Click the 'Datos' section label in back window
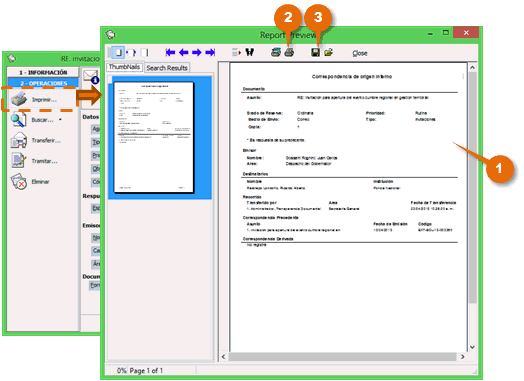The height and width of the screenshot is (381, 524). (x=91, y=117)
